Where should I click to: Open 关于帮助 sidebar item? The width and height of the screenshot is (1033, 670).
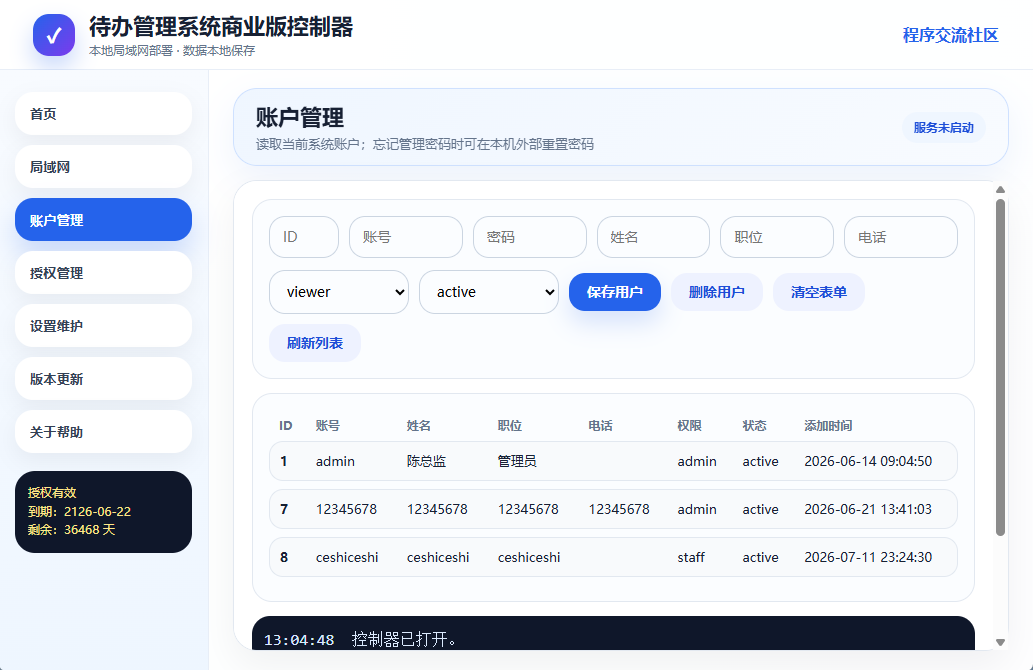(x=103, y=432)
